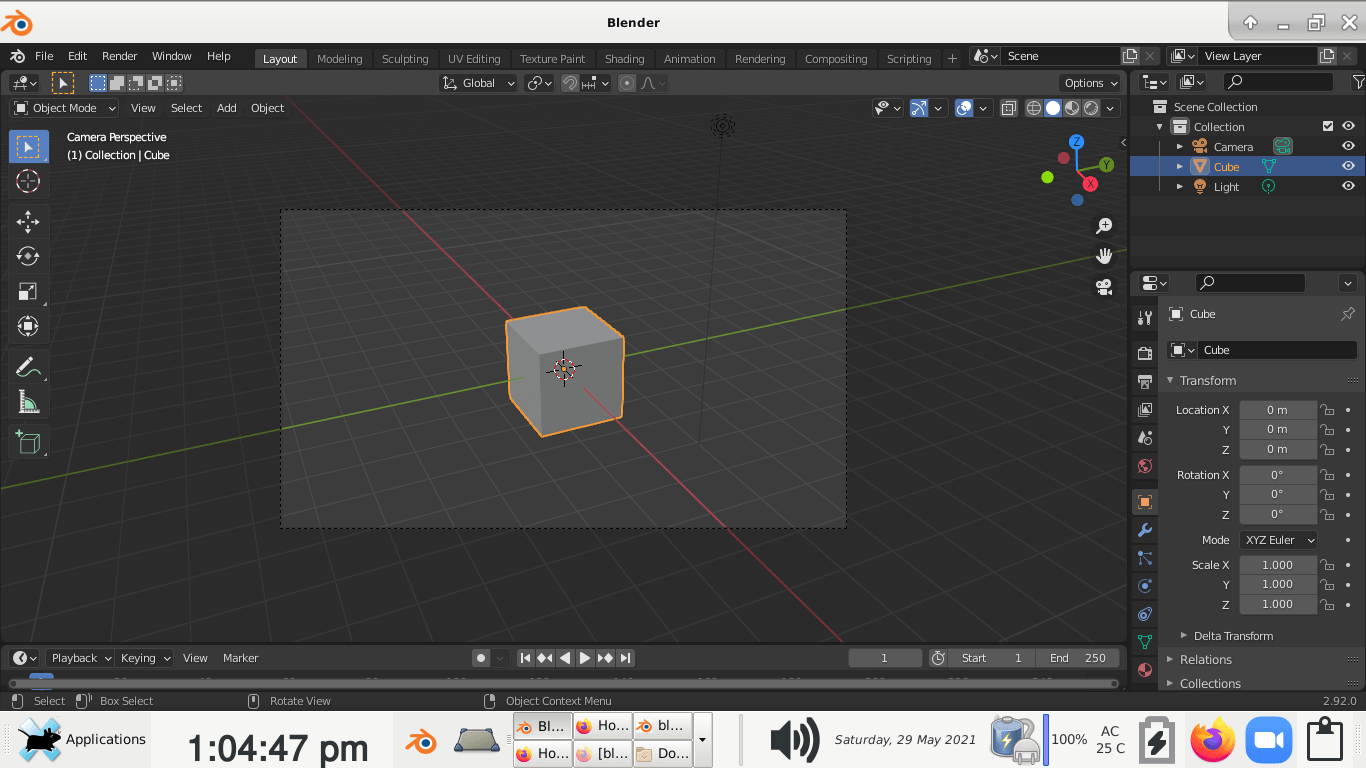Open the Object Mode dropdown
This screenshot has width=1366, height=768.
point(63,107)
